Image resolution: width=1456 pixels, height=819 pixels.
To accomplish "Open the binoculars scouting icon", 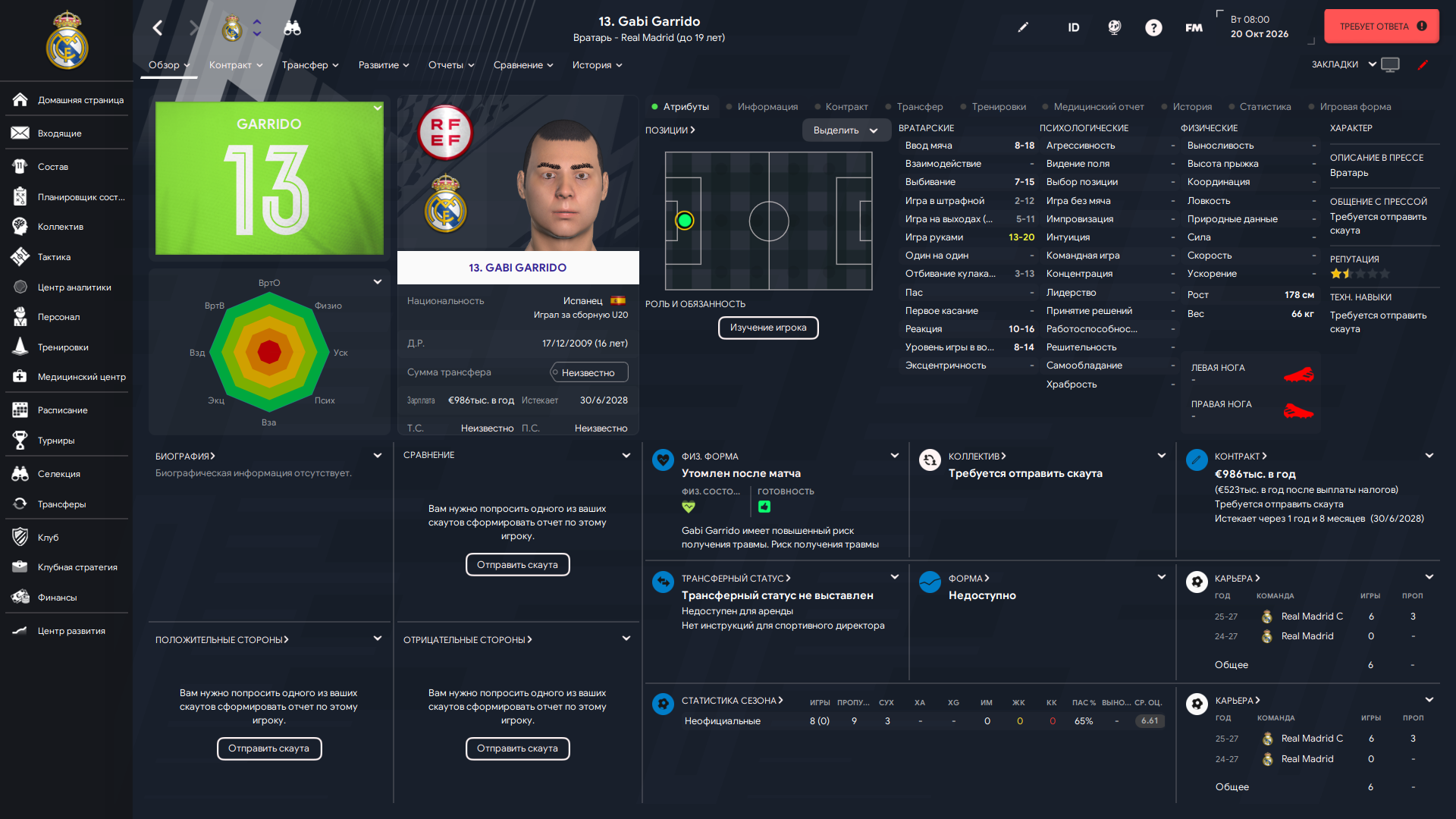I will [x=292, y=28].
